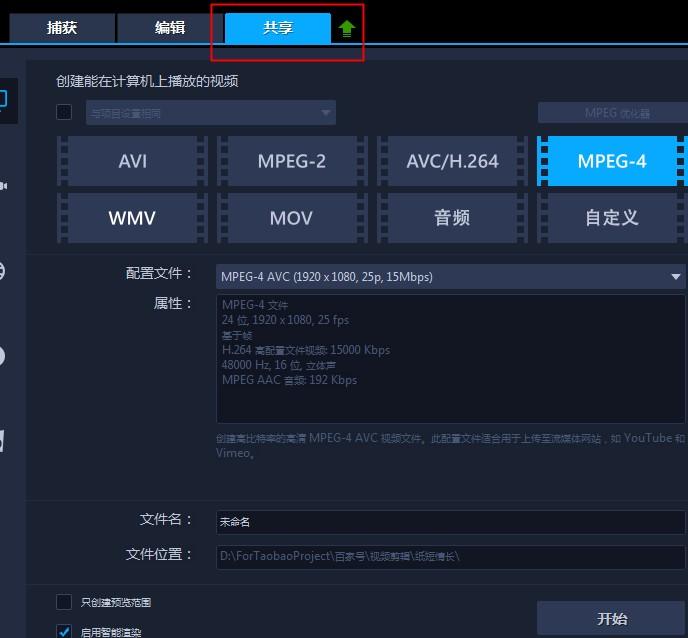Image resolution: width=688 pixels, height=638 pixels.
Task: Toggle the 与项目设置相同 checkbox
Action: (x=64, y=112)
